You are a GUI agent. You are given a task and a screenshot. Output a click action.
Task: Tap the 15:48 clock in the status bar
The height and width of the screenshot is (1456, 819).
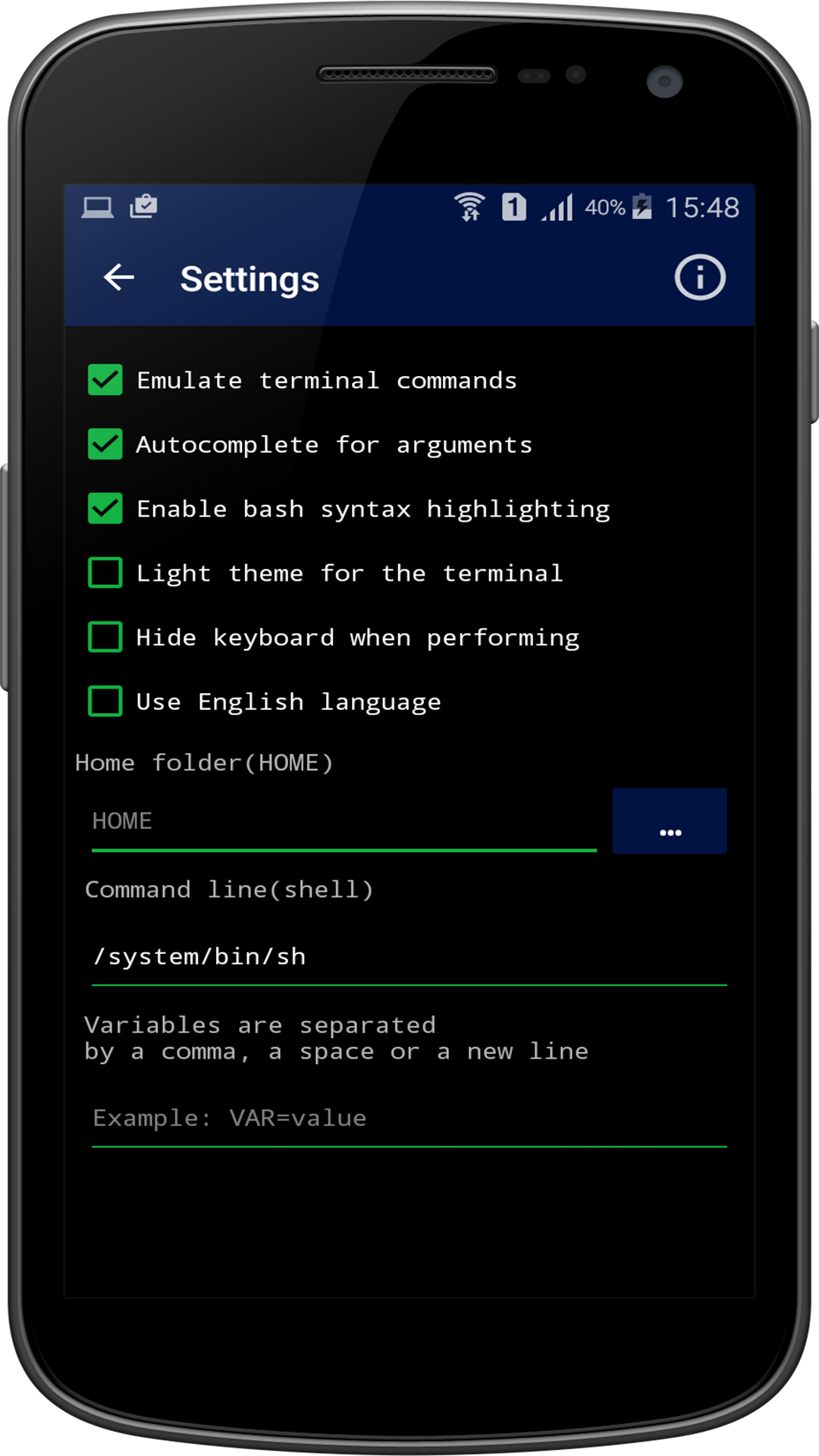click(702, 207)
